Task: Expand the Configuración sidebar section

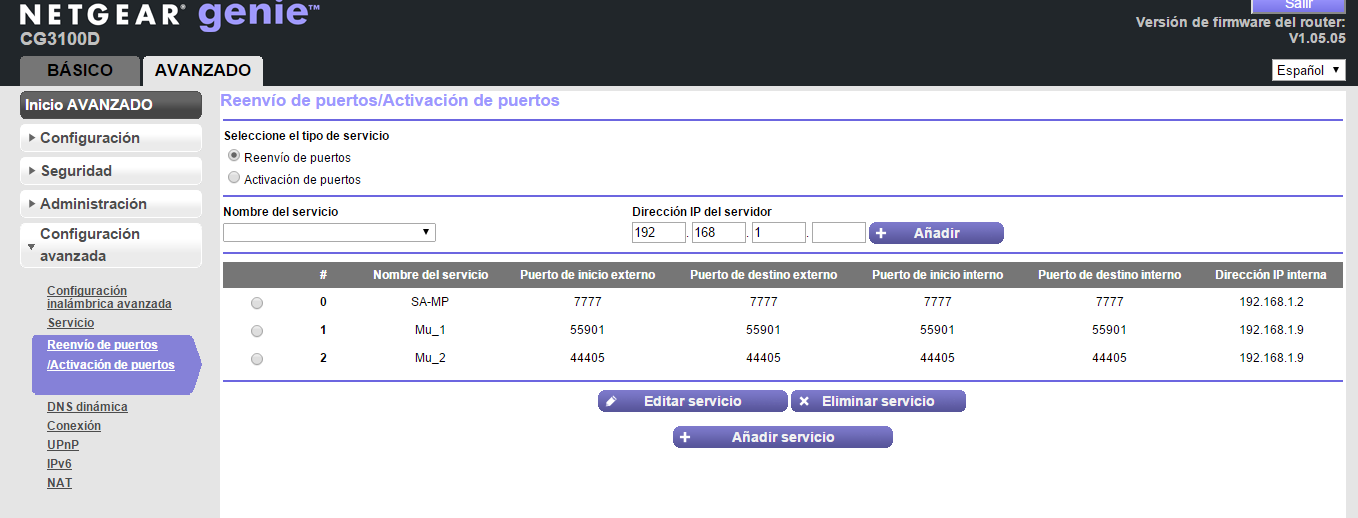Action: 111,138
